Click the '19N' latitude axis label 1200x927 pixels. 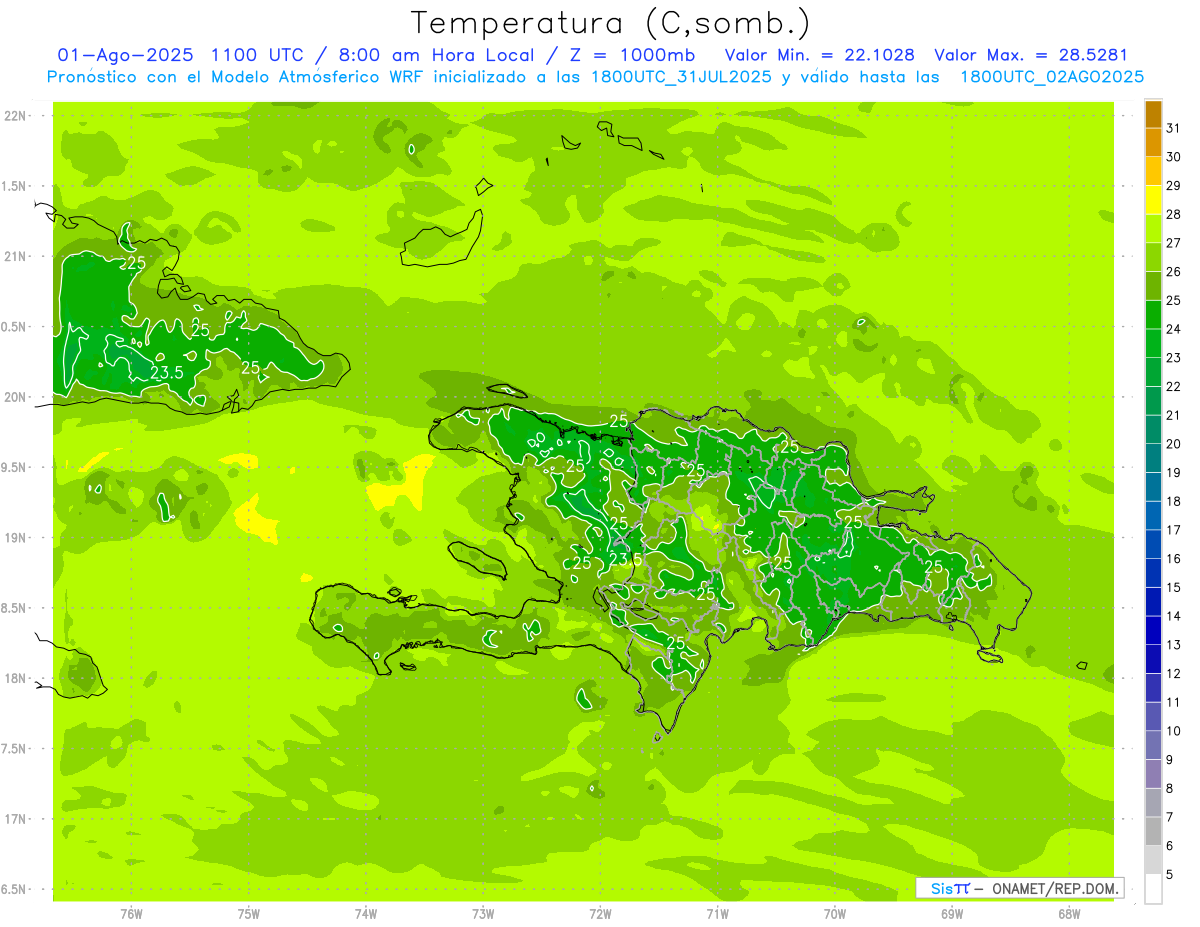(15, 537)
